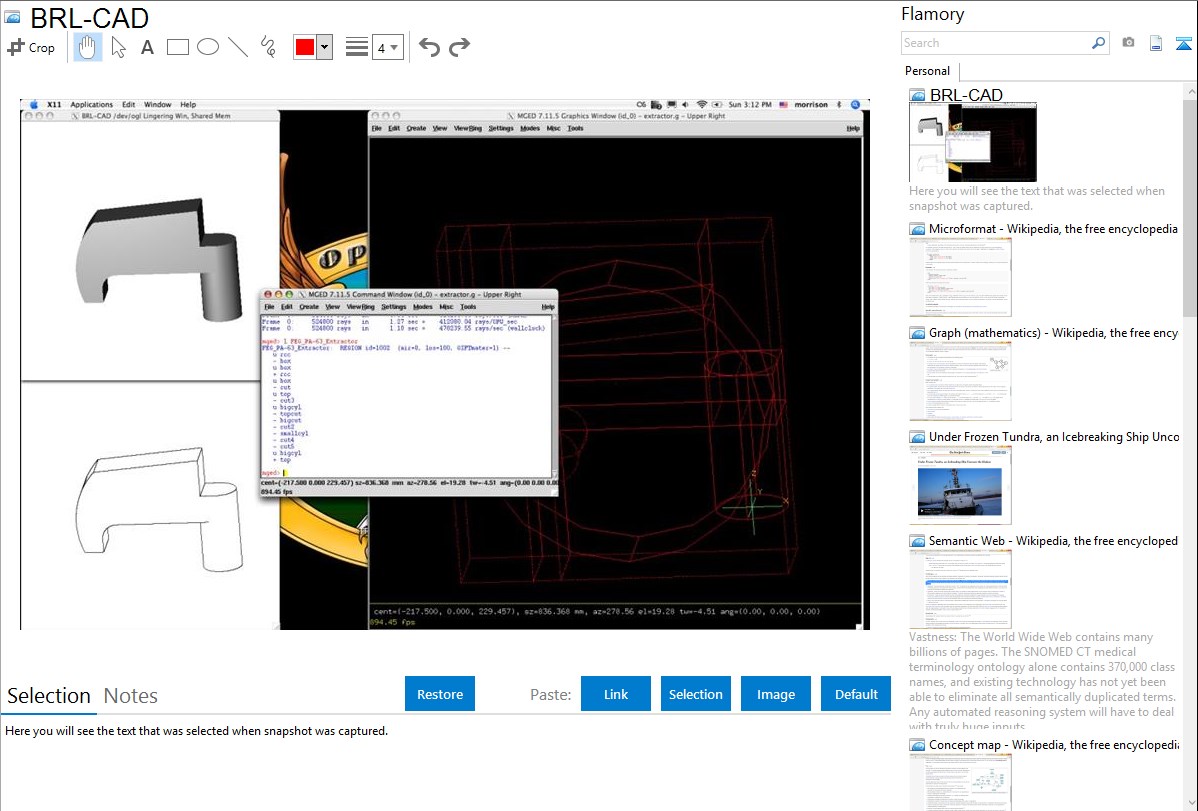The width and height of the screenshot is (1198, 811).
Task: Pick the ellipse shape tool
Action: (208, 47)
